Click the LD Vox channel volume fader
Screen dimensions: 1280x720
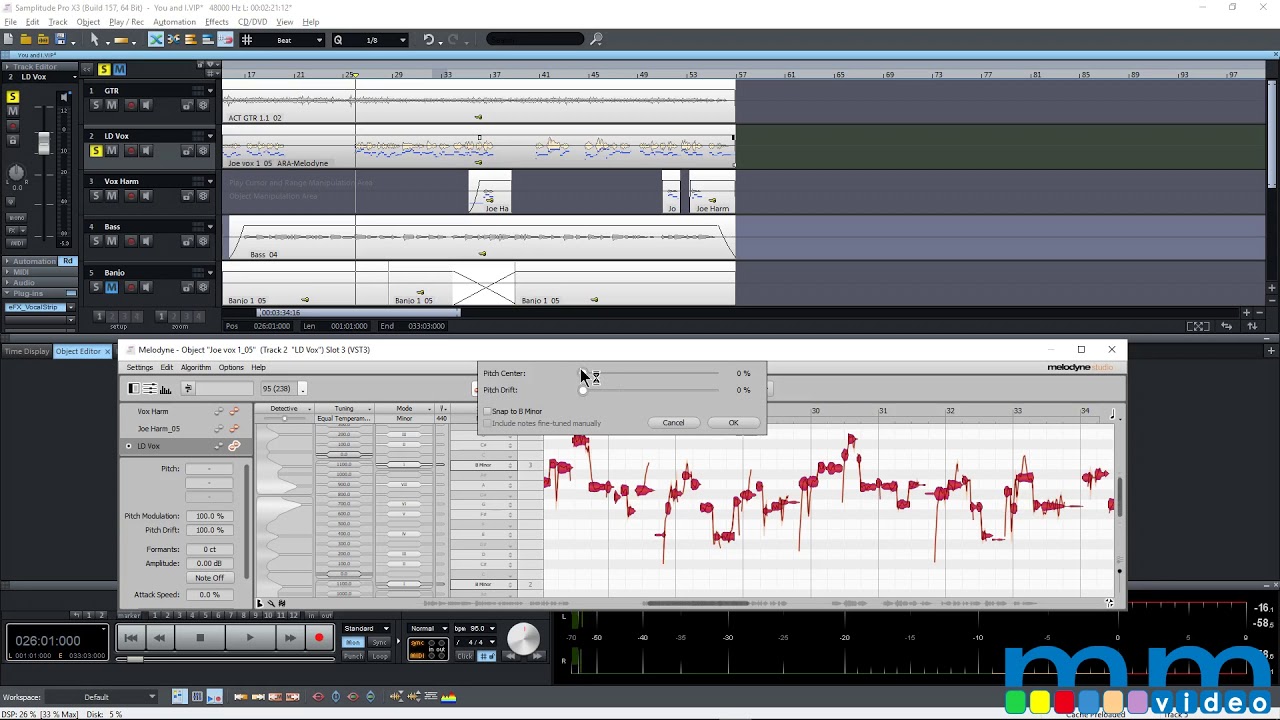point(43,144)
